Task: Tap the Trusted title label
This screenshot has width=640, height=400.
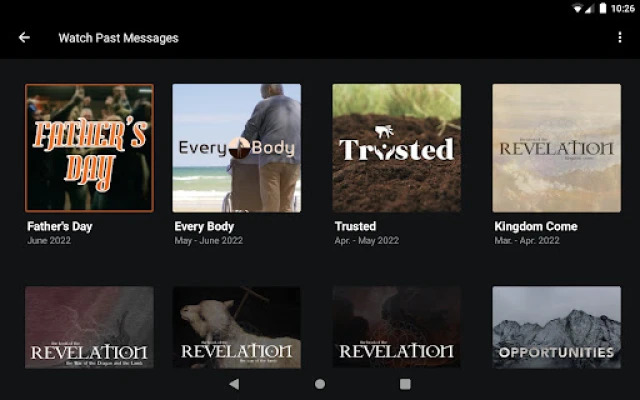Action: pyautogui.click(x=355, y=226)
